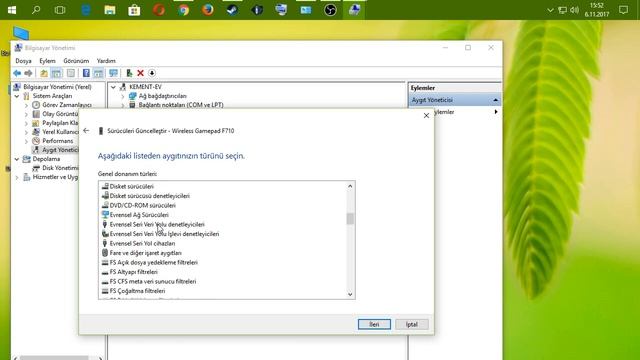Expand Hizmetler ve Uygulamalar node
Viewport: 640px width, 360px height.
[x=17, y=177]
